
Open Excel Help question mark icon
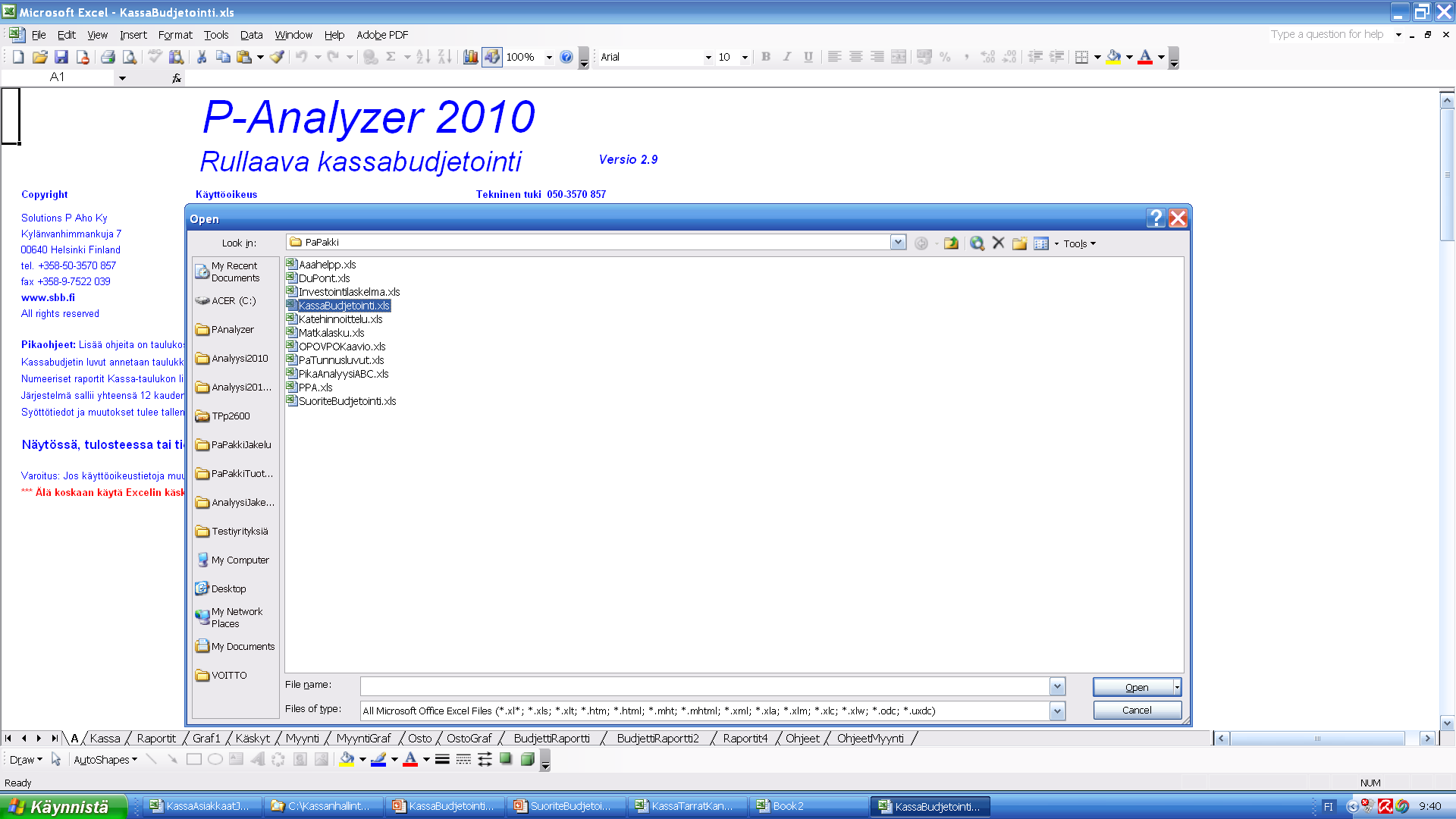pyautogui.click(x=566, y=57)
